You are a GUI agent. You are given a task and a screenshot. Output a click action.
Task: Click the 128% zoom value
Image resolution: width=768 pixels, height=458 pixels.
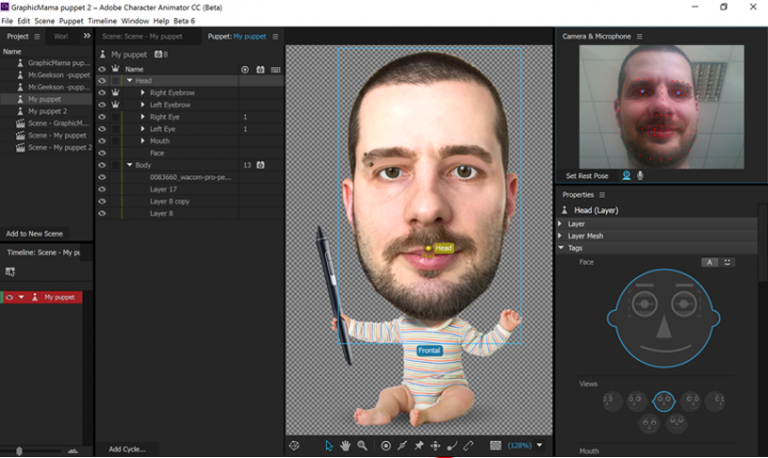519,445
